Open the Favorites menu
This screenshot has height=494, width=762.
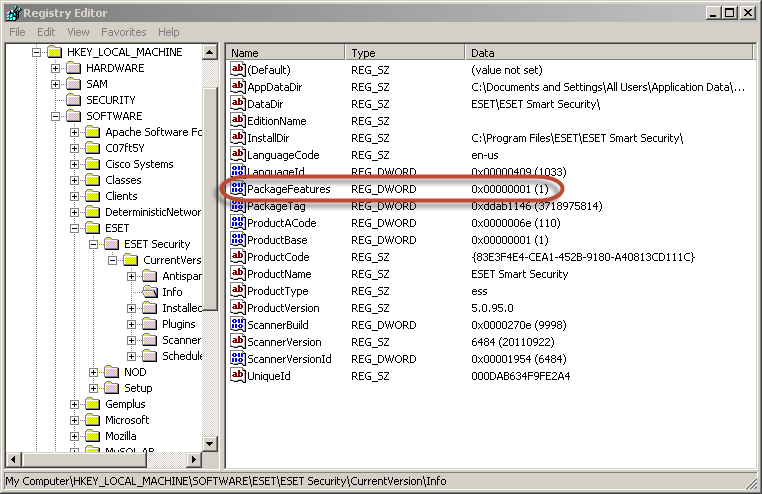123,32
